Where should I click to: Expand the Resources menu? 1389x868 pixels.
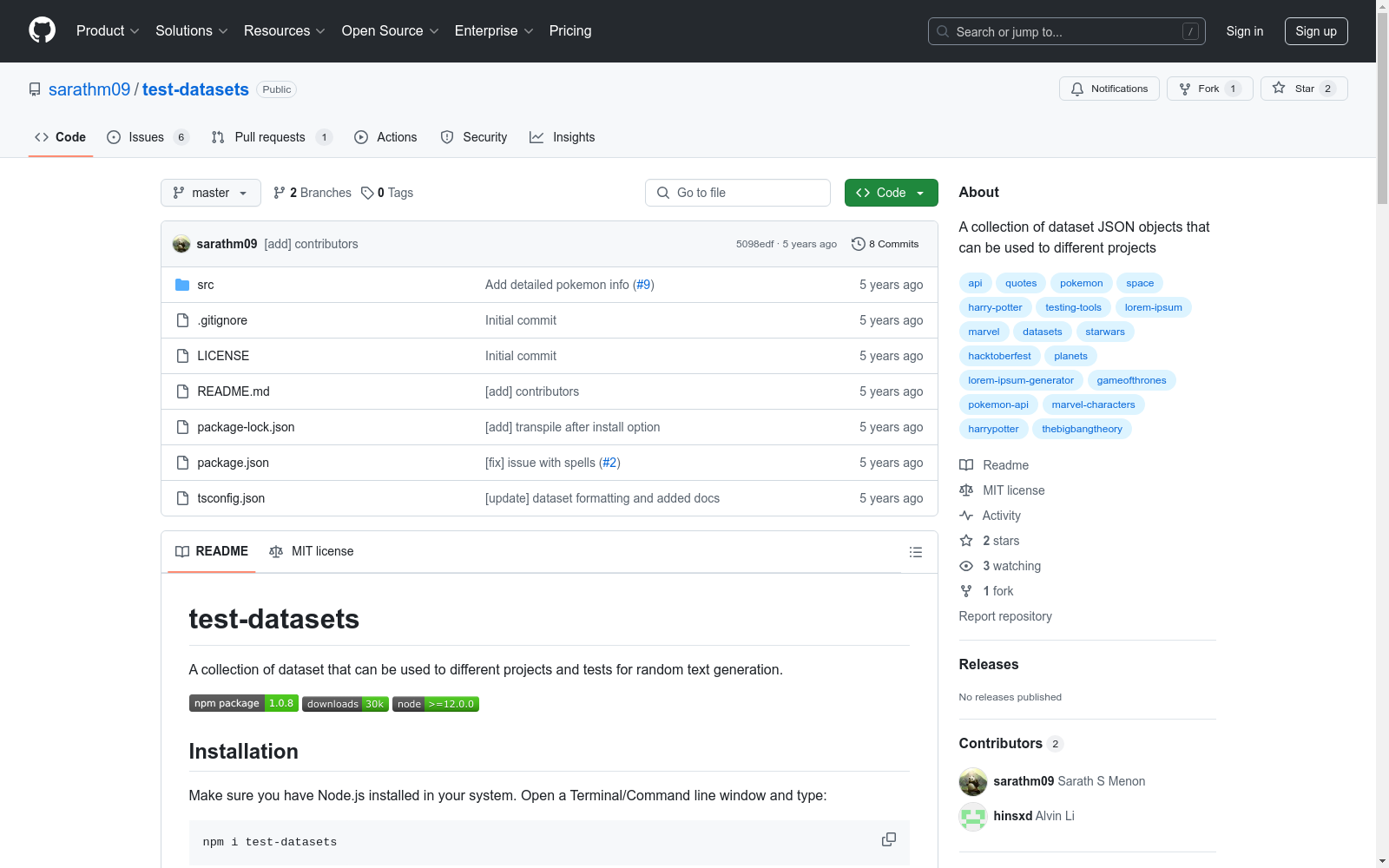pyautogui.click(x=285, y=31)
